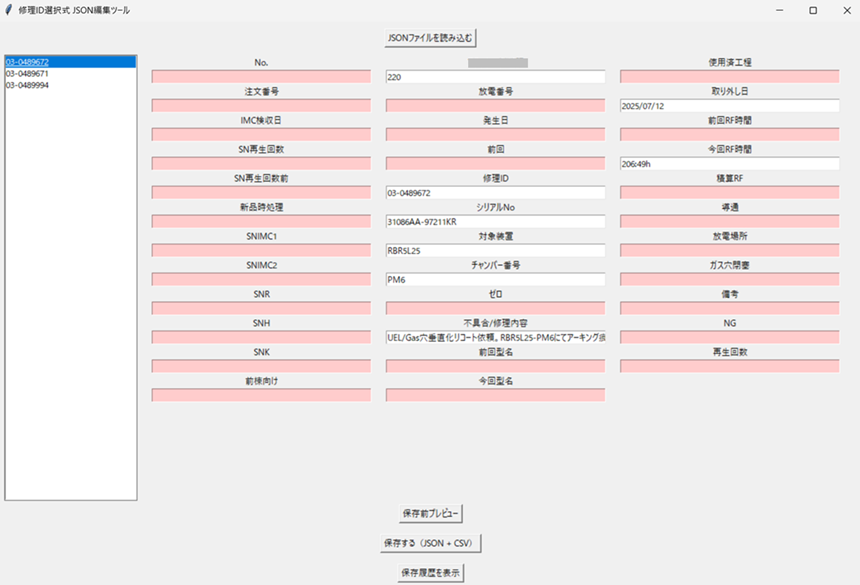
Task: Edit the シリアルNo field
Action: (495, 222)
